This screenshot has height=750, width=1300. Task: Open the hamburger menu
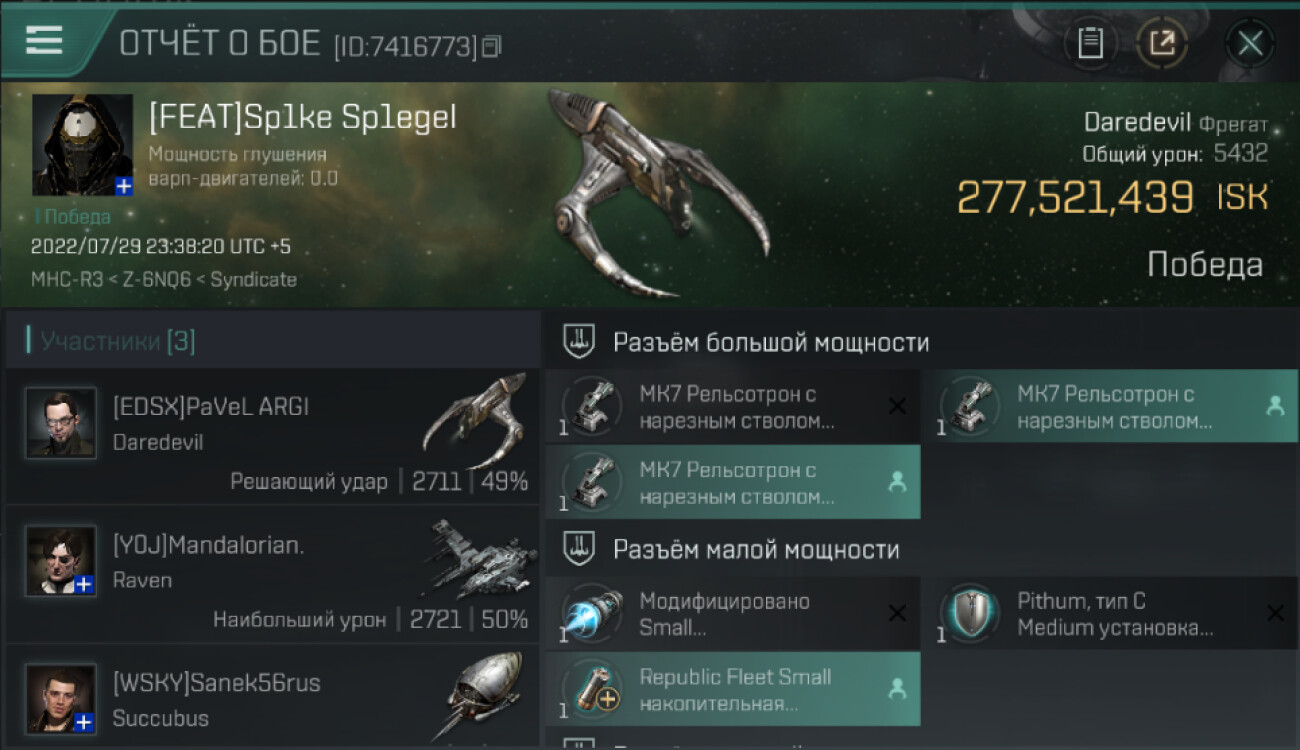point(44,40)
